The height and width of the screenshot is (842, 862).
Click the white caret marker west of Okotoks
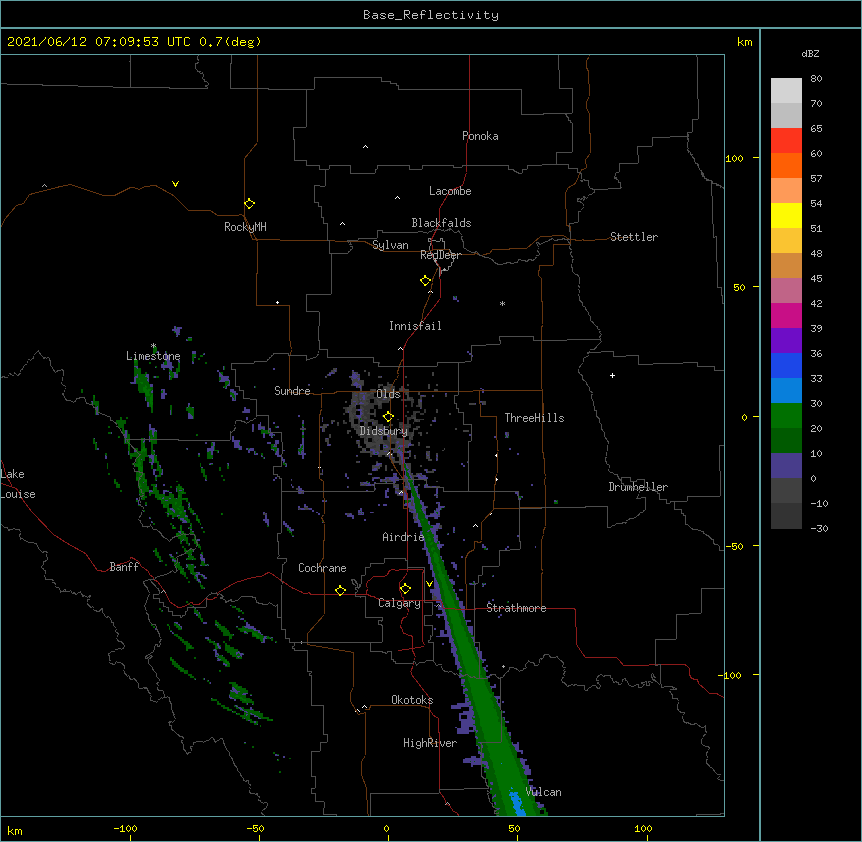pos(364,707)
